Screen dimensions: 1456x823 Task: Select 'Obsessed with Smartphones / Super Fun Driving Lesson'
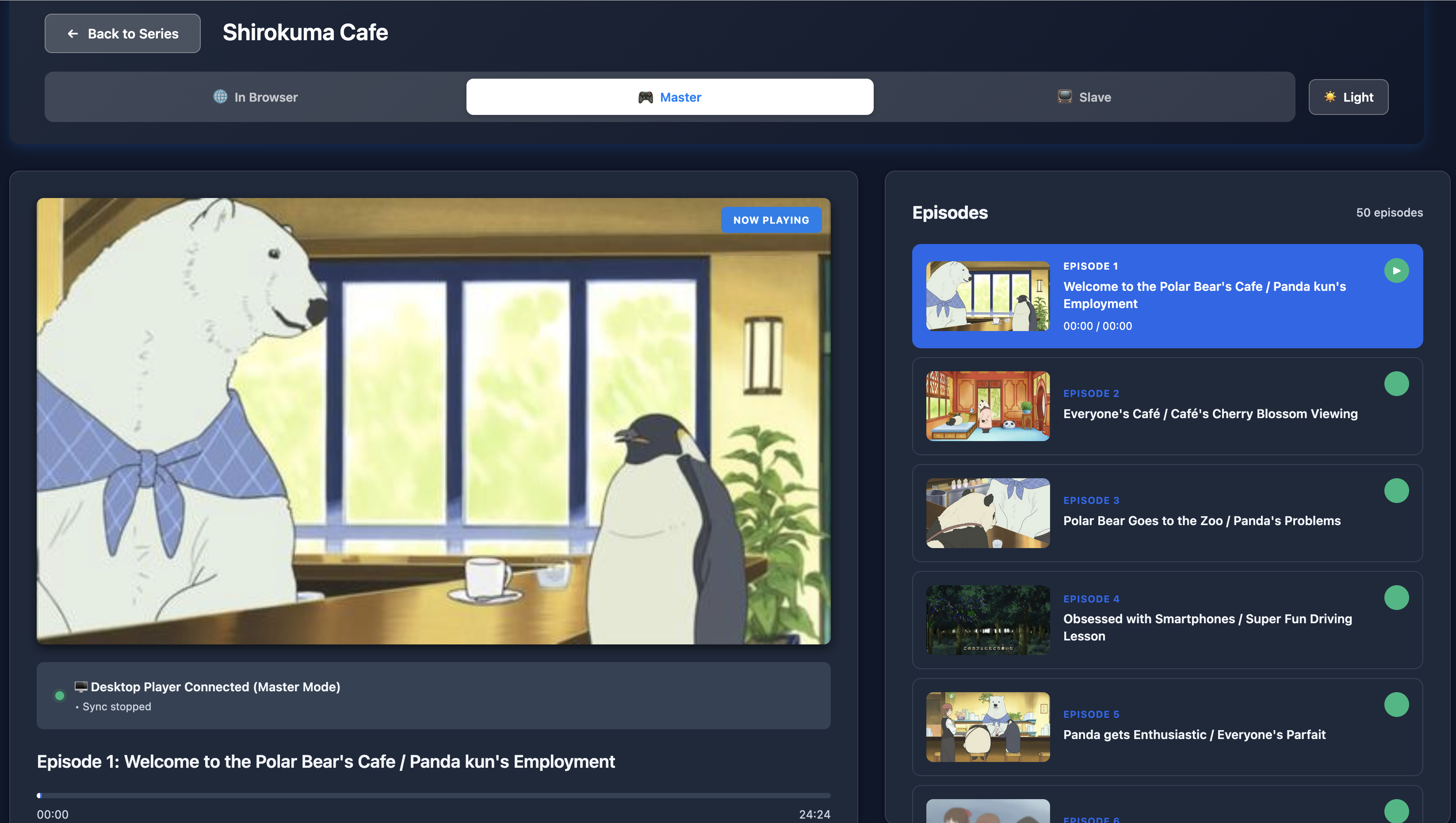pyautogui.click(x=1207, y=628)
